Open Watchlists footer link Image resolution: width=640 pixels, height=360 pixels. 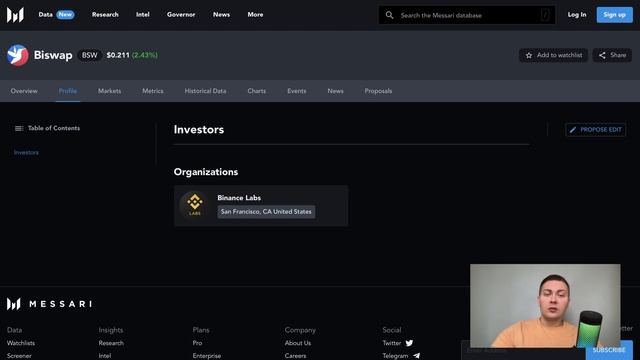(21, 343)
